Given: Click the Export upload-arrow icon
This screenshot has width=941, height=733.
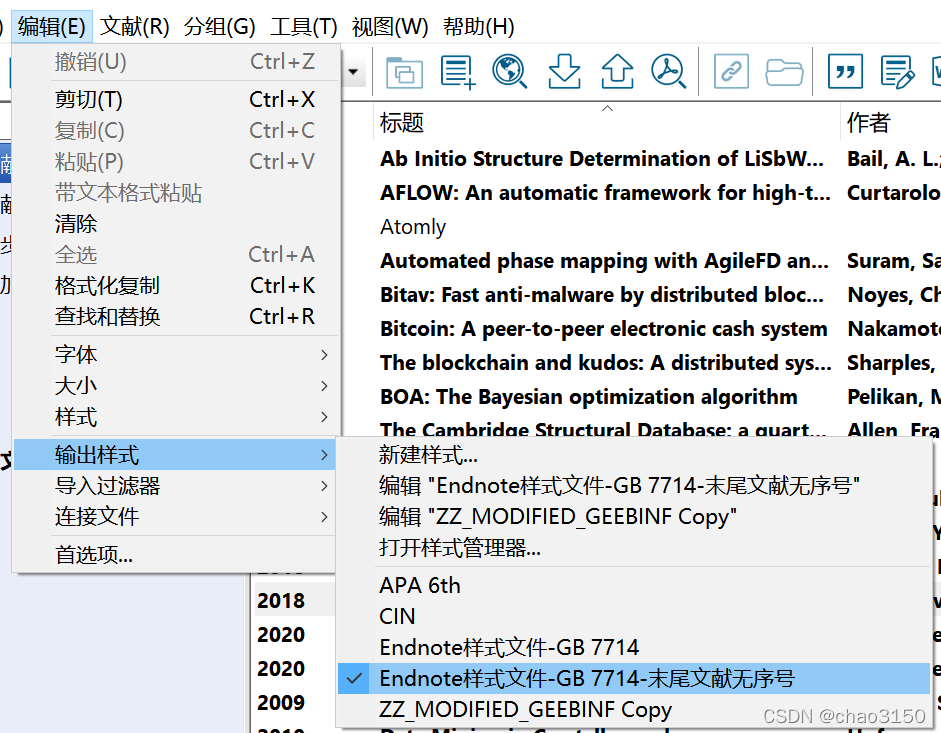Looking at the screenshot, I should pos(617,71).
